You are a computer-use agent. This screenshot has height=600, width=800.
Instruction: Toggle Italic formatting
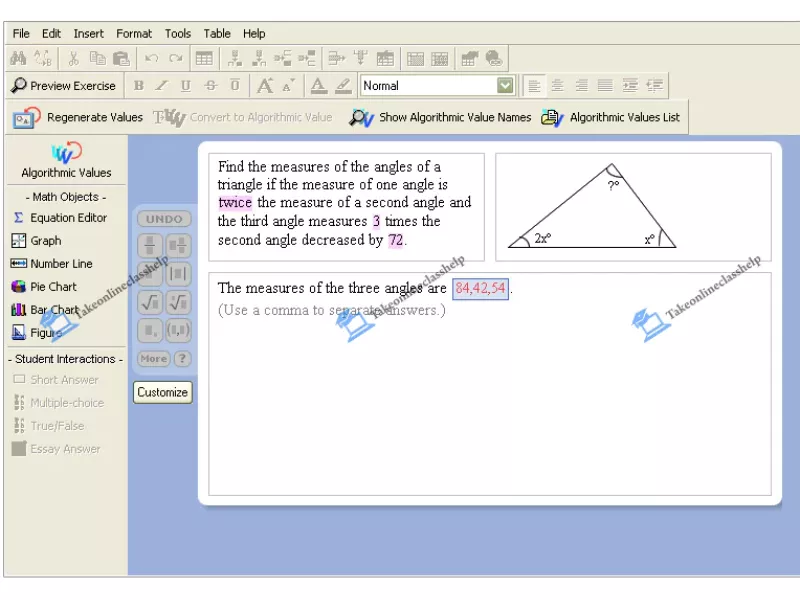click(x=162, y=86)
